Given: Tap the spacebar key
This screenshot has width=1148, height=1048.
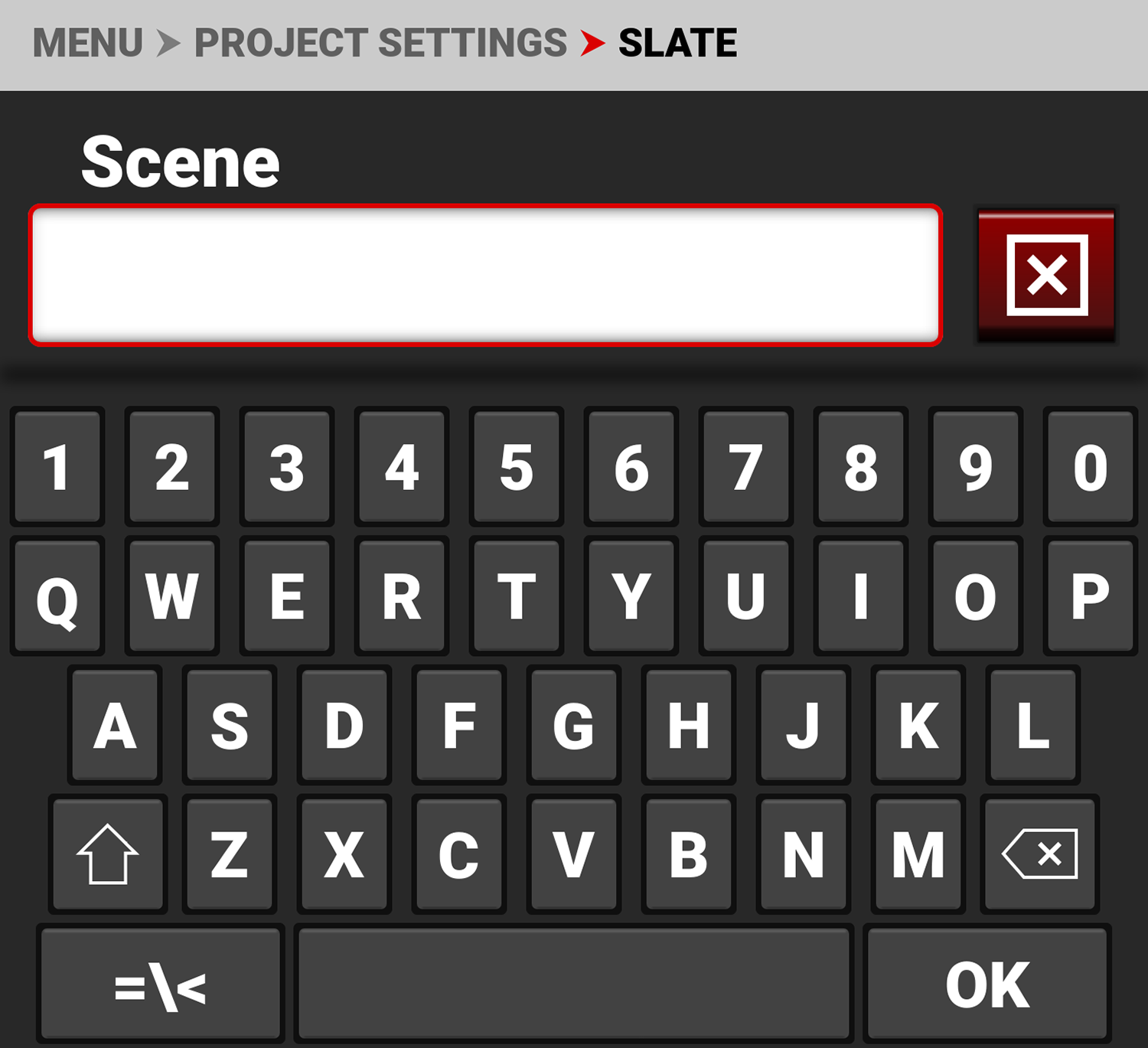Looking at the screenshot, I should (574, 985).
